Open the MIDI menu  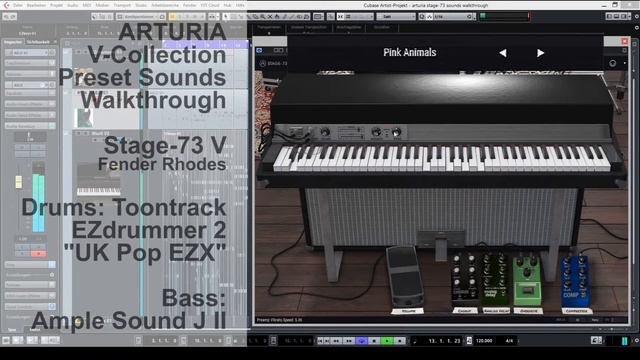point(87,5)
